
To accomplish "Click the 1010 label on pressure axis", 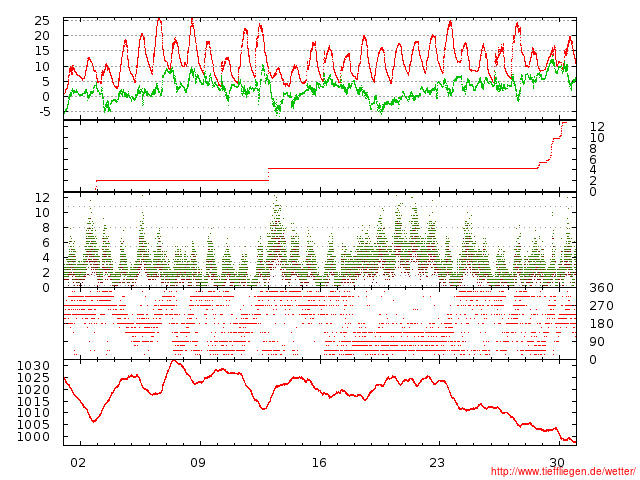I will coord(33,413).
